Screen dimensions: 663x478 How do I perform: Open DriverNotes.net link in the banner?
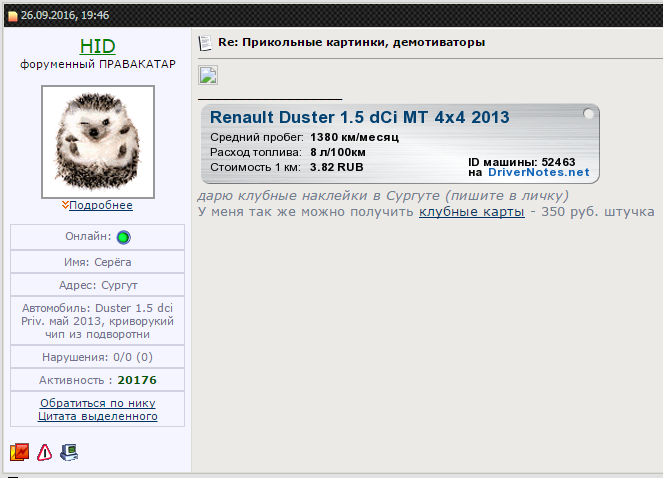(x=539, y=172)
